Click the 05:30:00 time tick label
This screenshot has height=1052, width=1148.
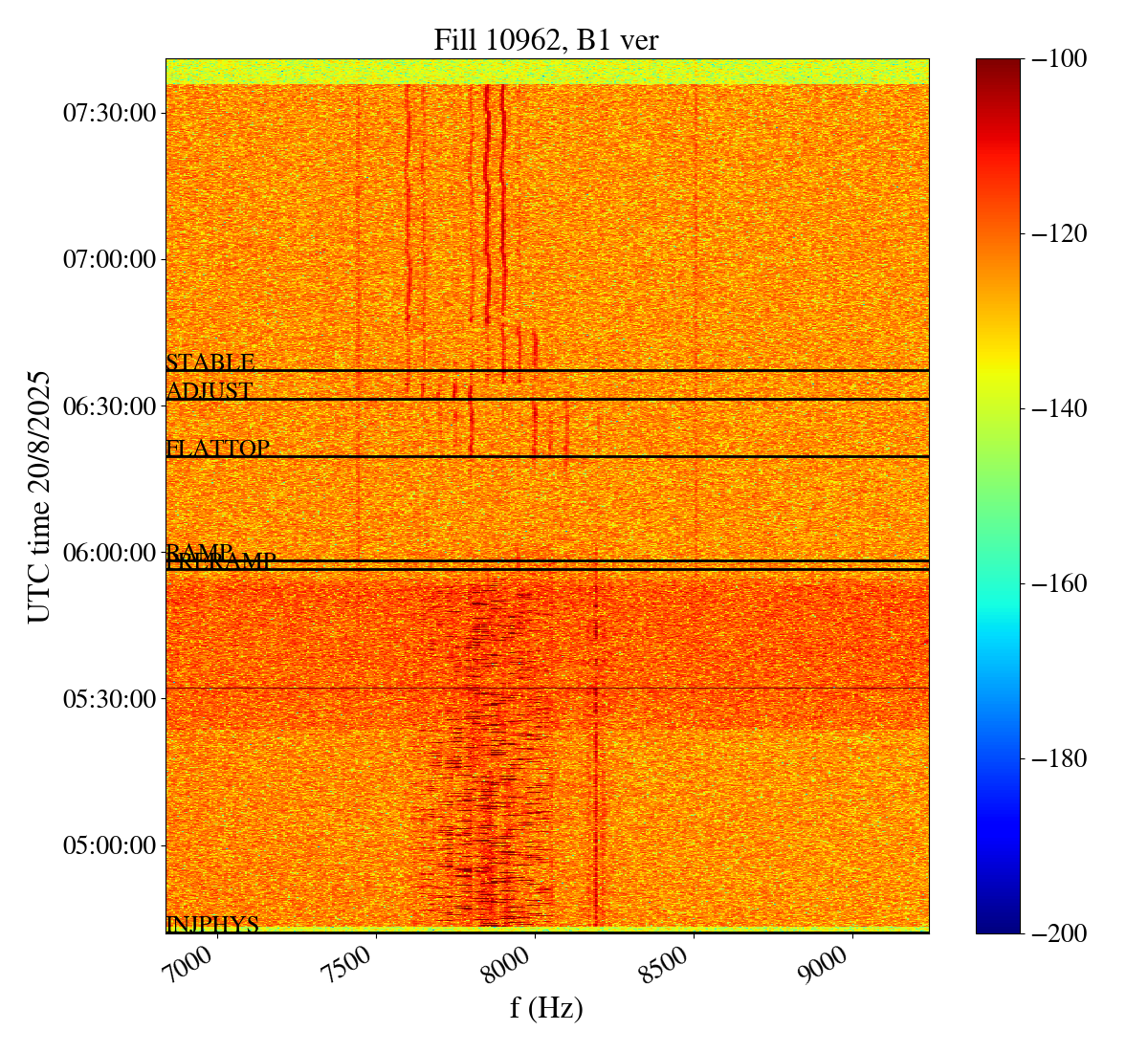109,699
